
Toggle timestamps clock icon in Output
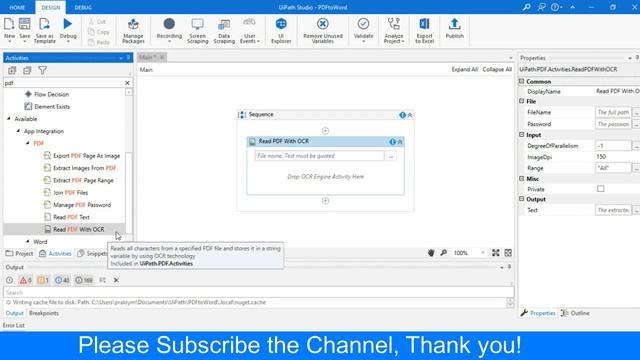[x=9, y=280]
